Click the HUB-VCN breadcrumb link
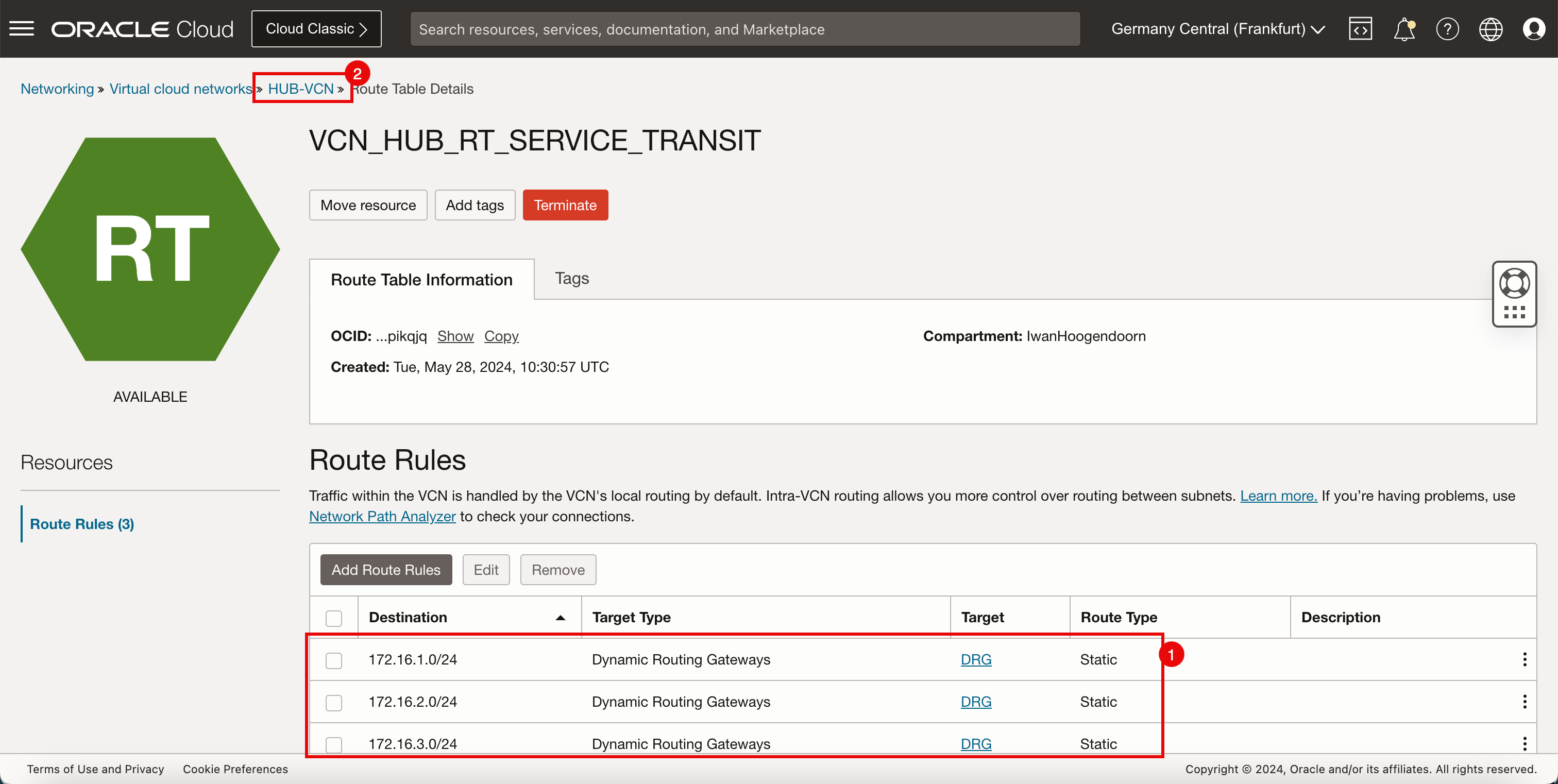This screenshot has height=784, width=1558. 300,88
